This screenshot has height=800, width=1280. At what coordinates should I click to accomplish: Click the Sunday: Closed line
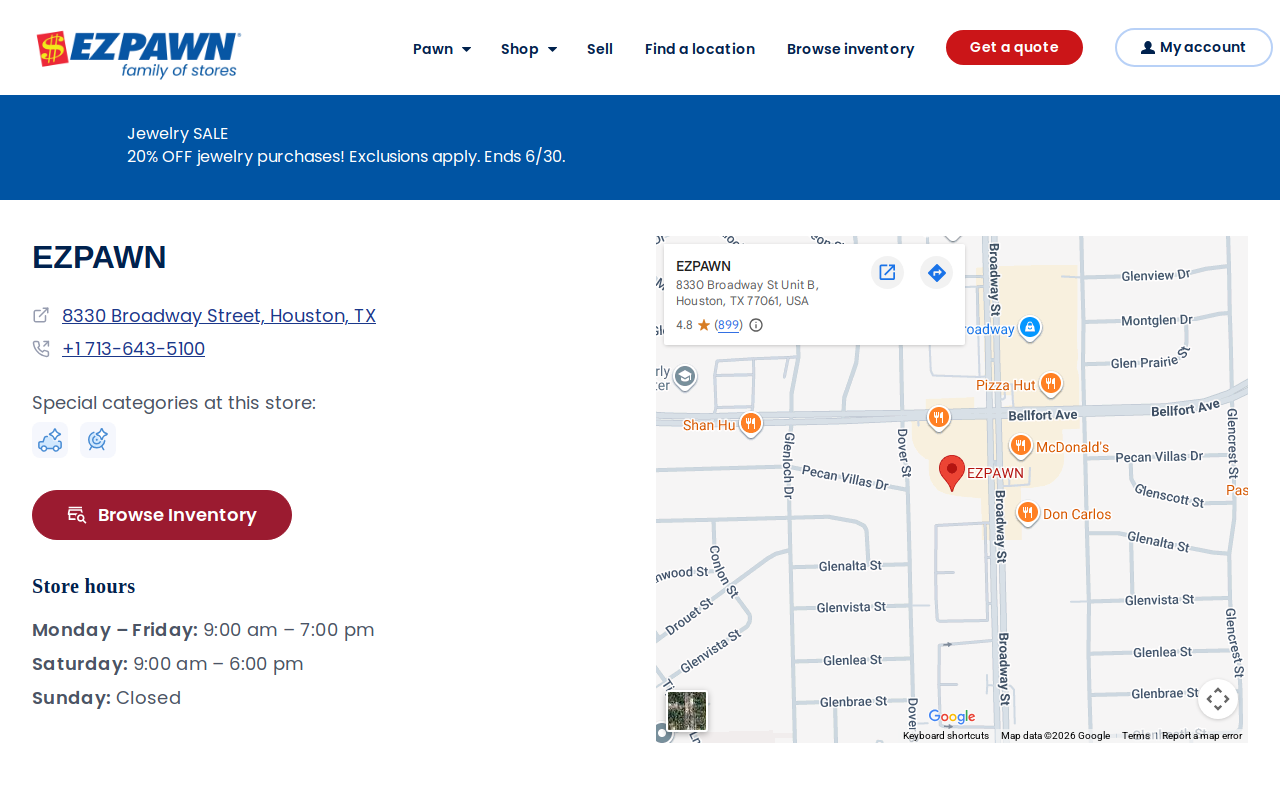pyautogui.click(x=107, y=698)
